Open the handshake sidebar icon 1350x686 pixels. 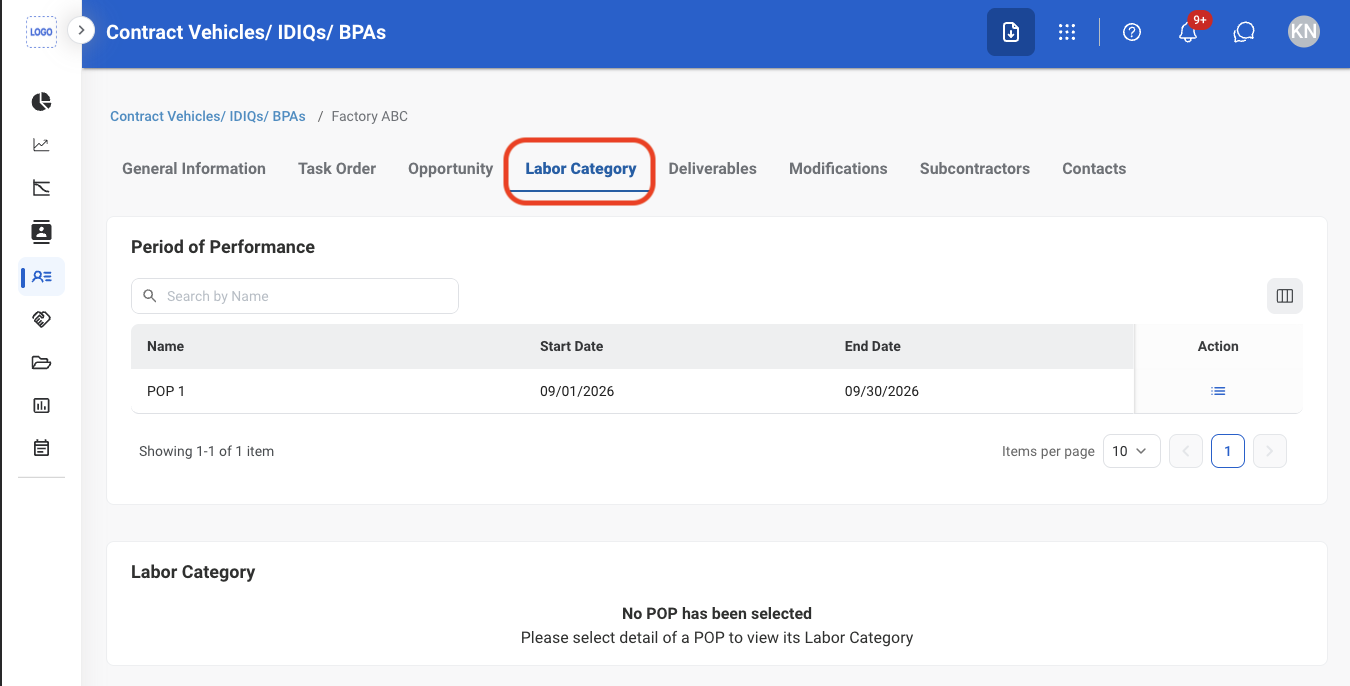click(x=41, y=319)
